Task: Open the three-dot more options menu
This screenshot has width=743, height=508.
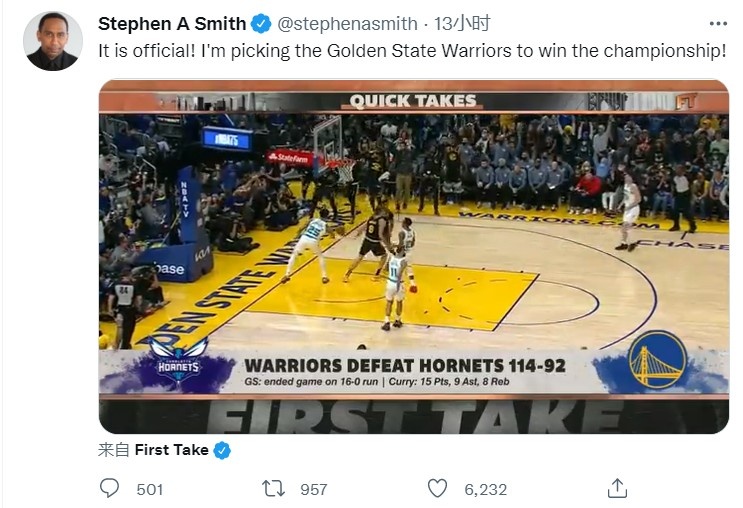Action: pos(717,23)
